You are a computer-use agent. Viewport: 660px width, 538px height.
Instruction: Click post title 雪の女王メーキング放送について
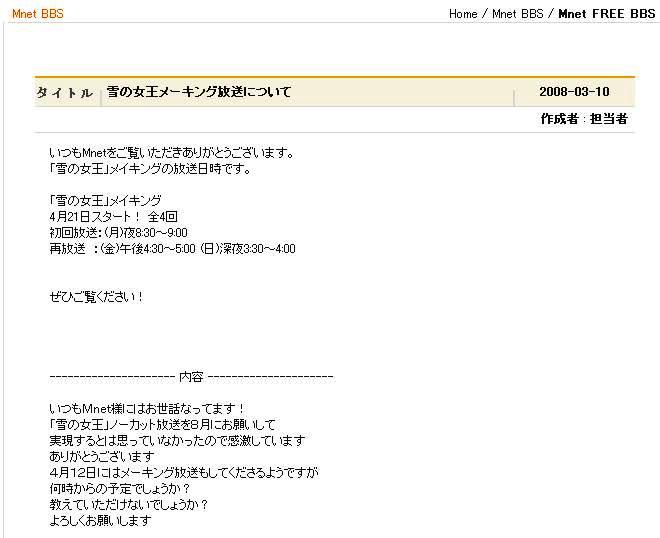coord(199,92)
